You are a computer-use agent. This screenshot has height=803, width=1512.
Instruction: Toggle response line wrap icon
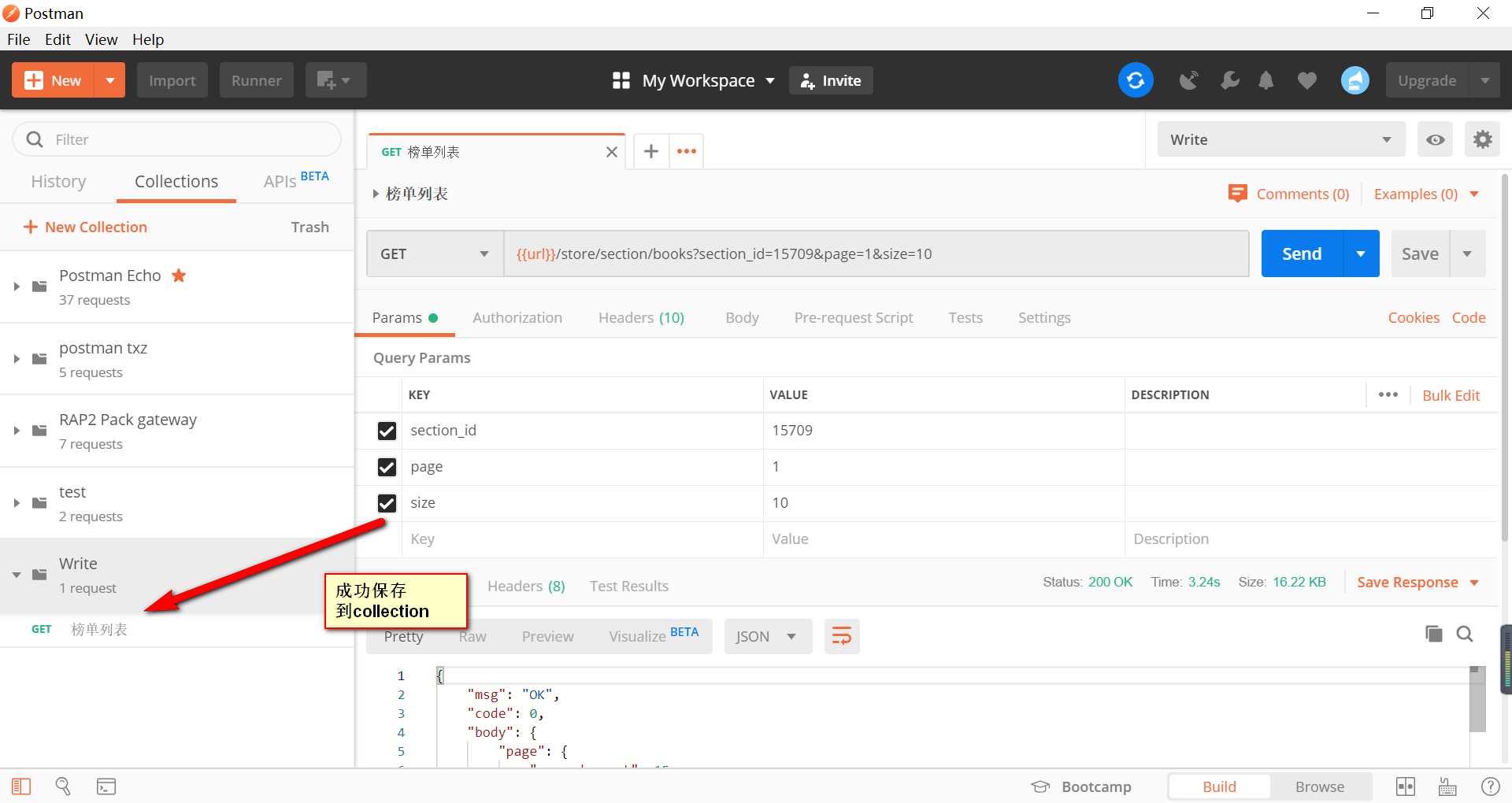coord(842,636)
